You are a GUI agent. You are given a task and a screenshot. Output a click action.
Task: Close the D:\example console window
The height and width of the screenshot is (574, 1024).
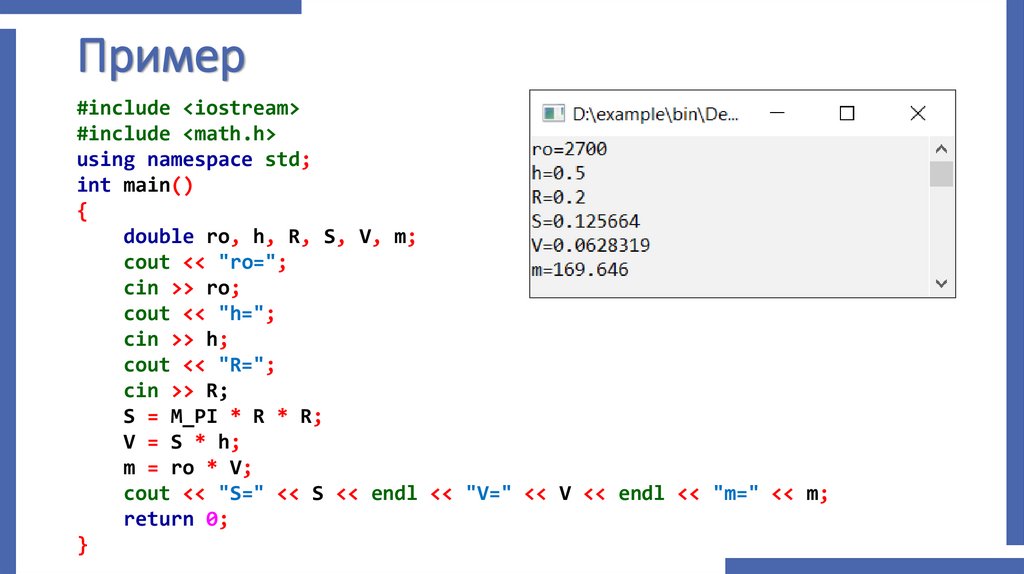(x=918, y=114)
